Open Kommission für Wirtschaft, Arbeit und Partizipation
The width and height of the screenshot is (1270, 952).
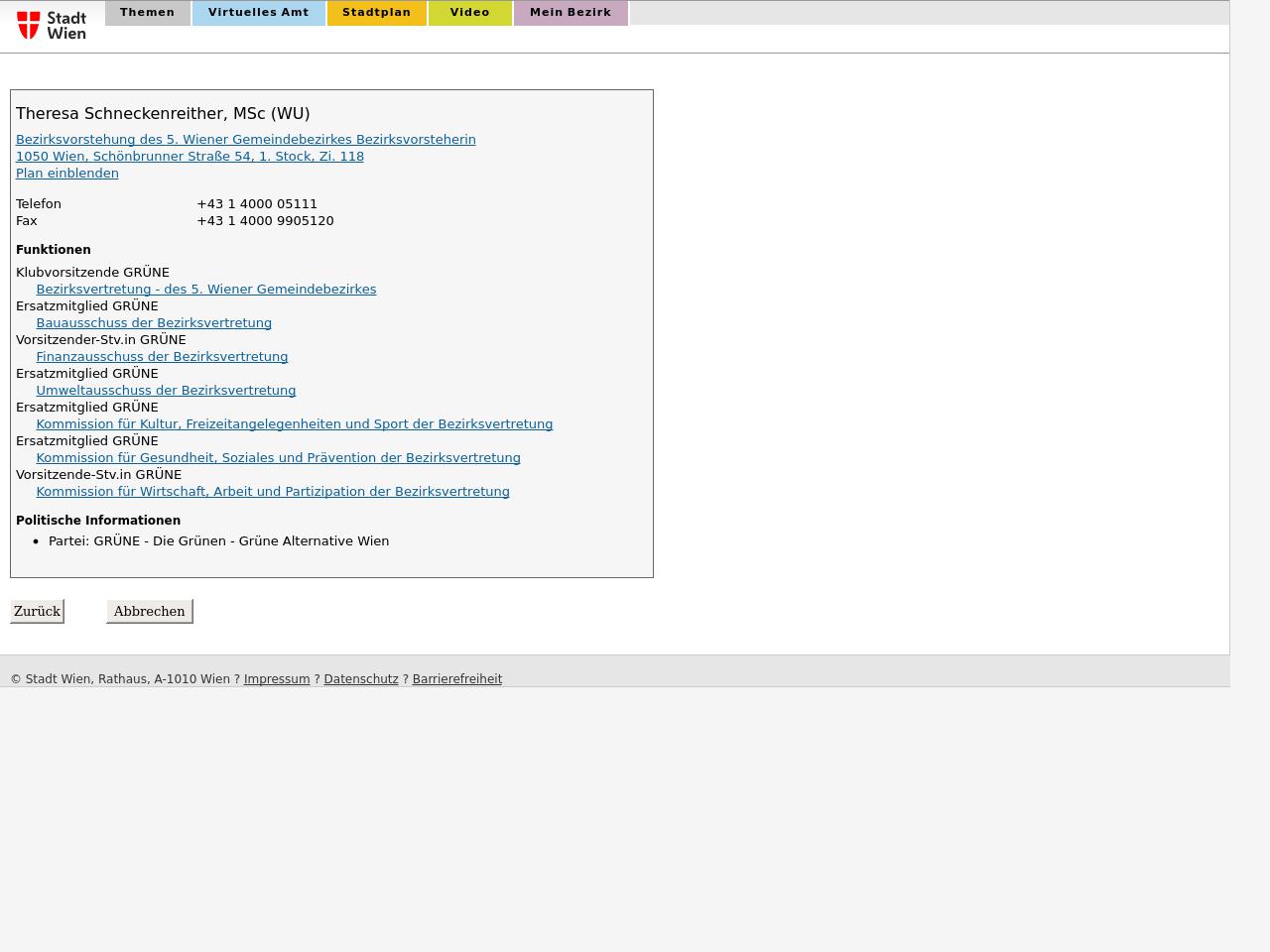273,492
